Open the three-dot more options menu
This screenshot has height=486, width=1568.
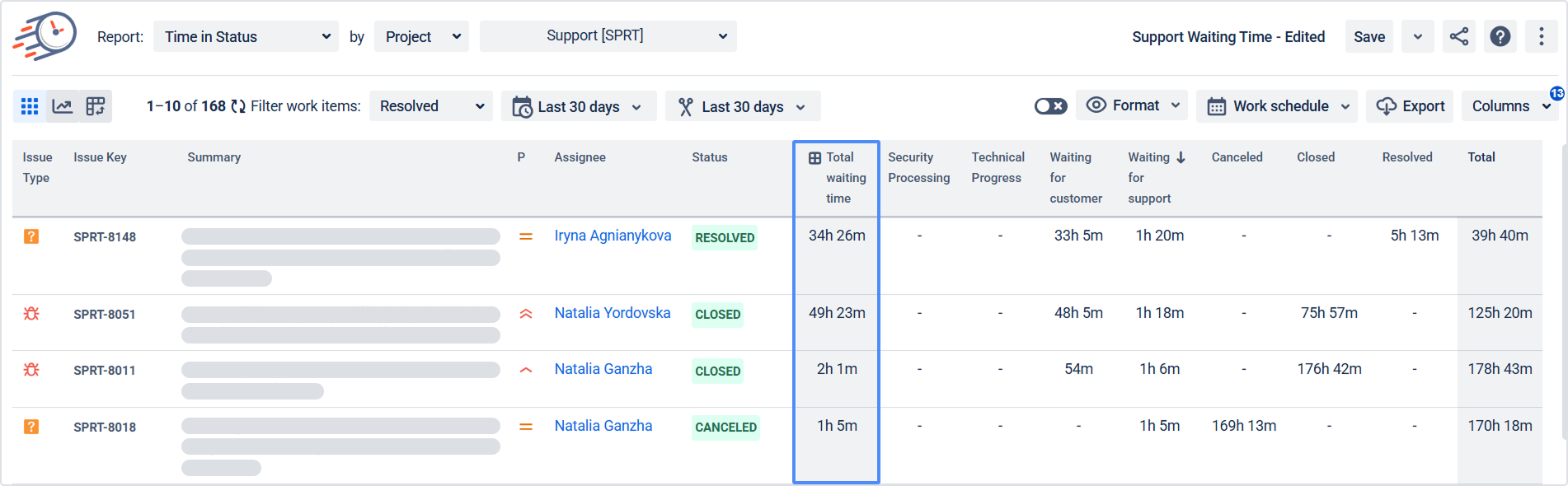tap(1541, 36)
